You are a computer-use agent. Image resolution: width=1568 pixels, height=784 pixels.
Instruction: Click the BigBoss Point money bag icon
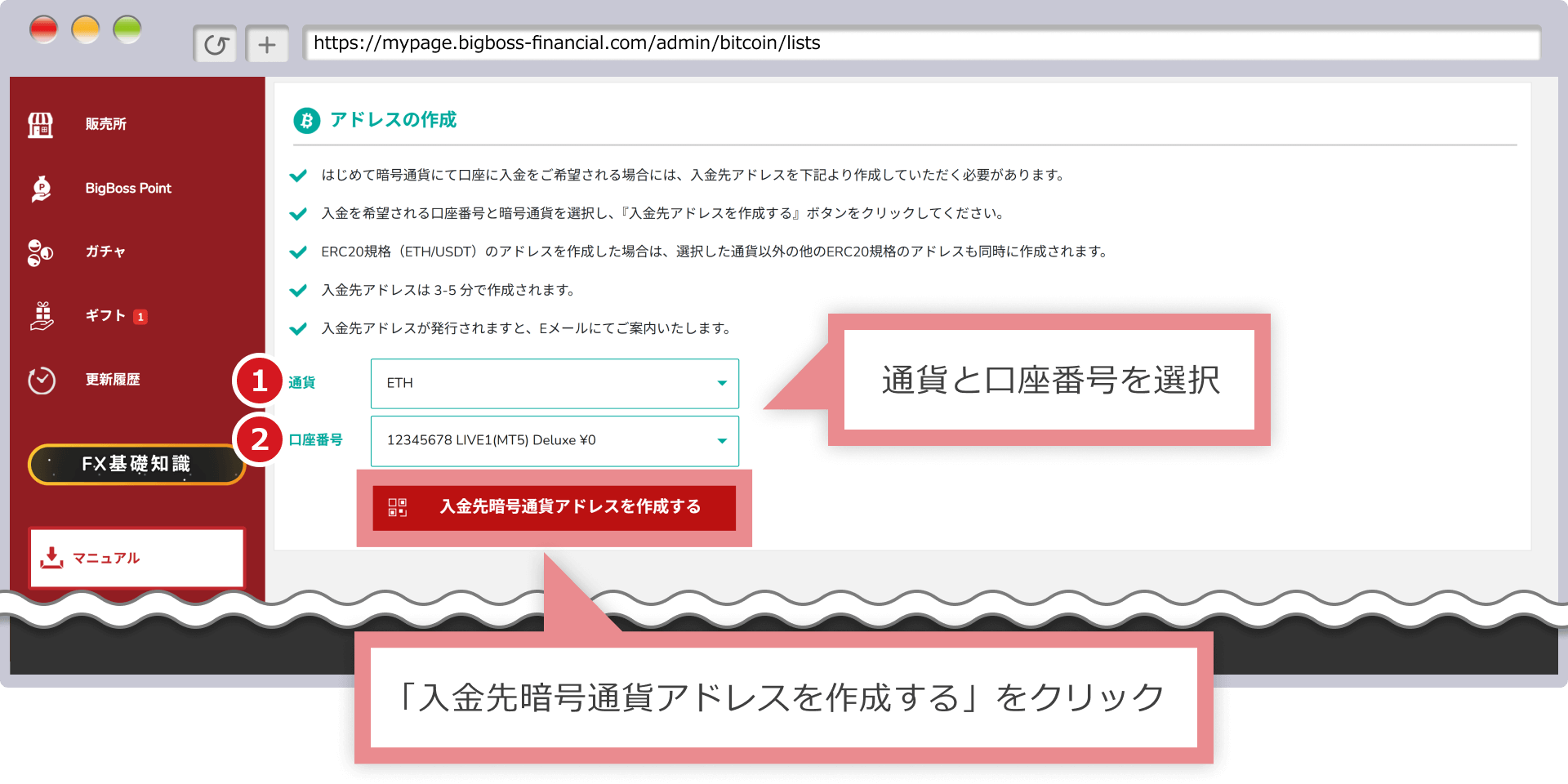point(41,189)
